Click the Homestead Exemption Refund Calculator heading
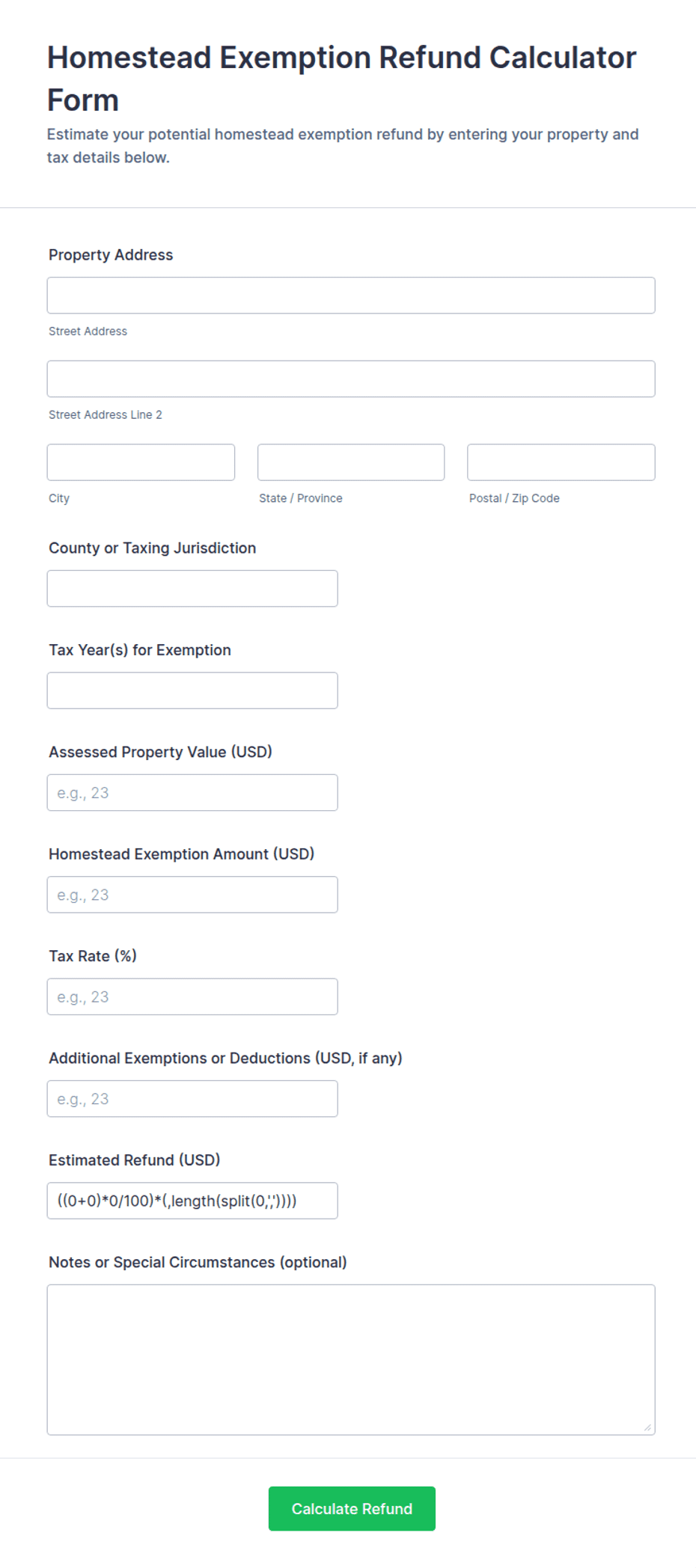The height and width of the screenshot is (1568, 696). pyautogui.click(x=342, y=79)
